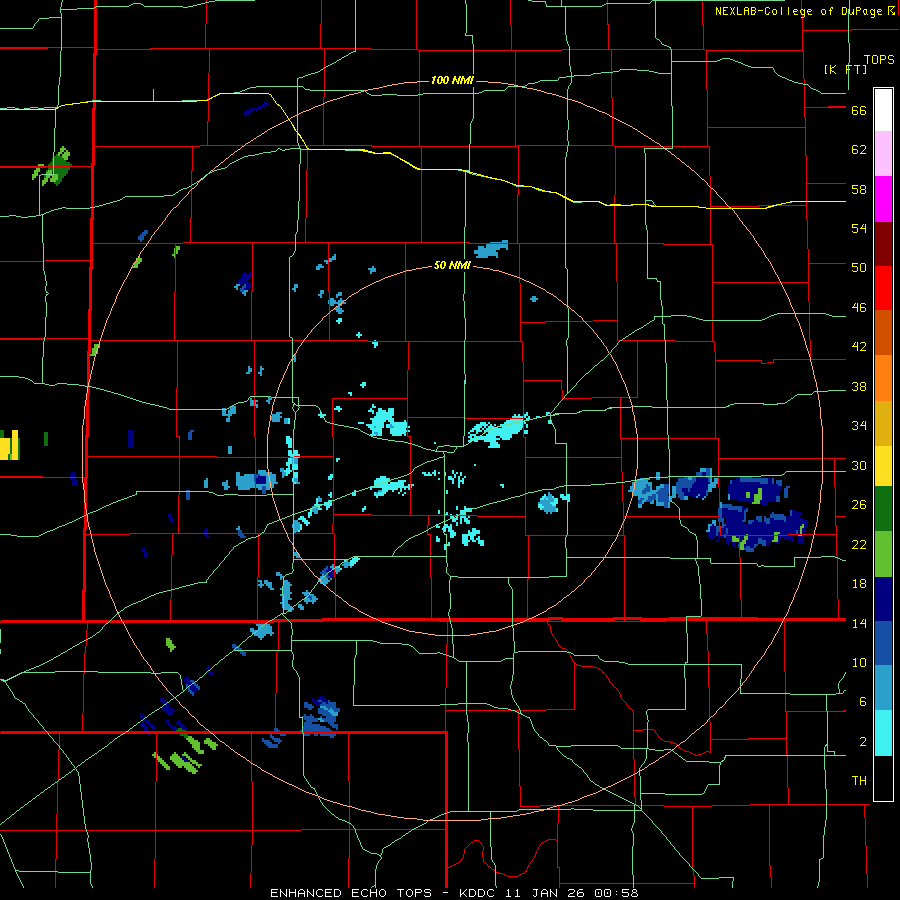Click the '6' legend value
This screenshot has width=900, height=900.
tap(863, 702)
